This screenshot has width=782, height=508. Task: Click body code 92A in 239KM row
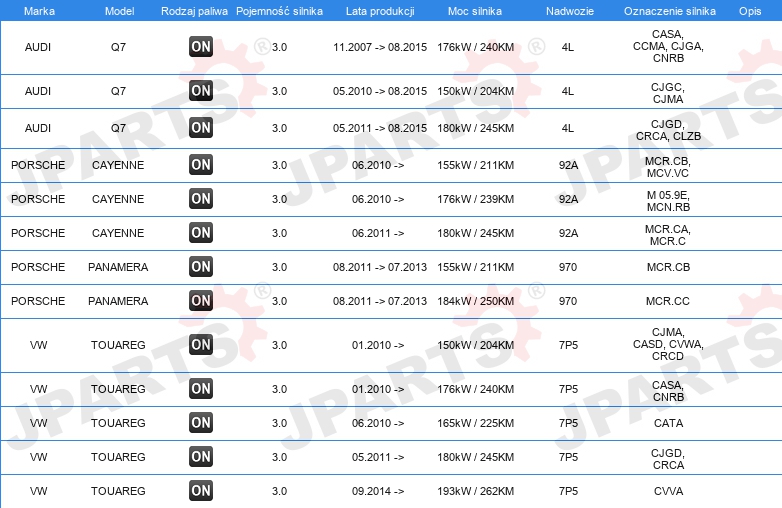click(x=568, y=199)
